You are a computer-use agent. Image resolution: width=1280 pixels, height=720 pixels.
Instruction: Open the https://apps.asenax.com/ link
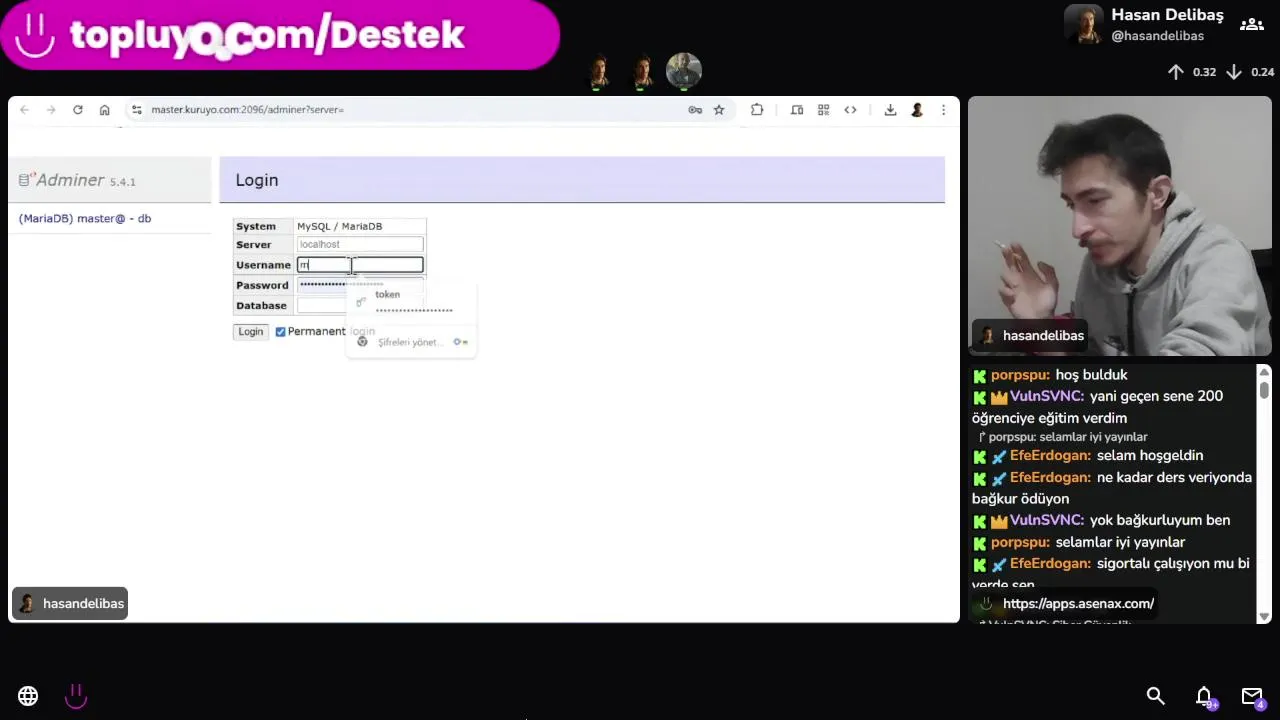pos(1078,604)
